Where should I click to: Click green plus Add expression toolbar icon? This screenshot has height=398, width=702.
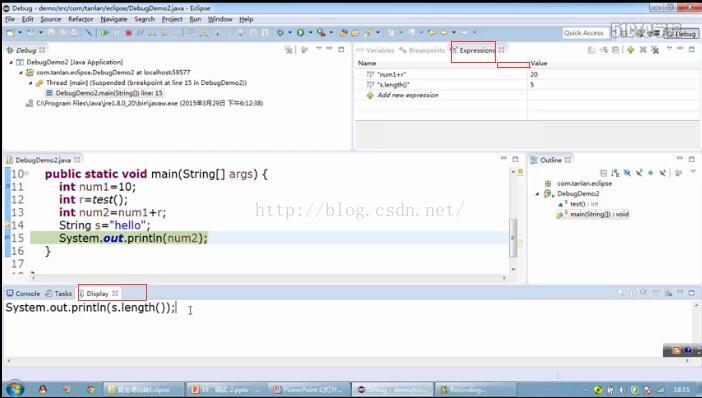(630, 50)
